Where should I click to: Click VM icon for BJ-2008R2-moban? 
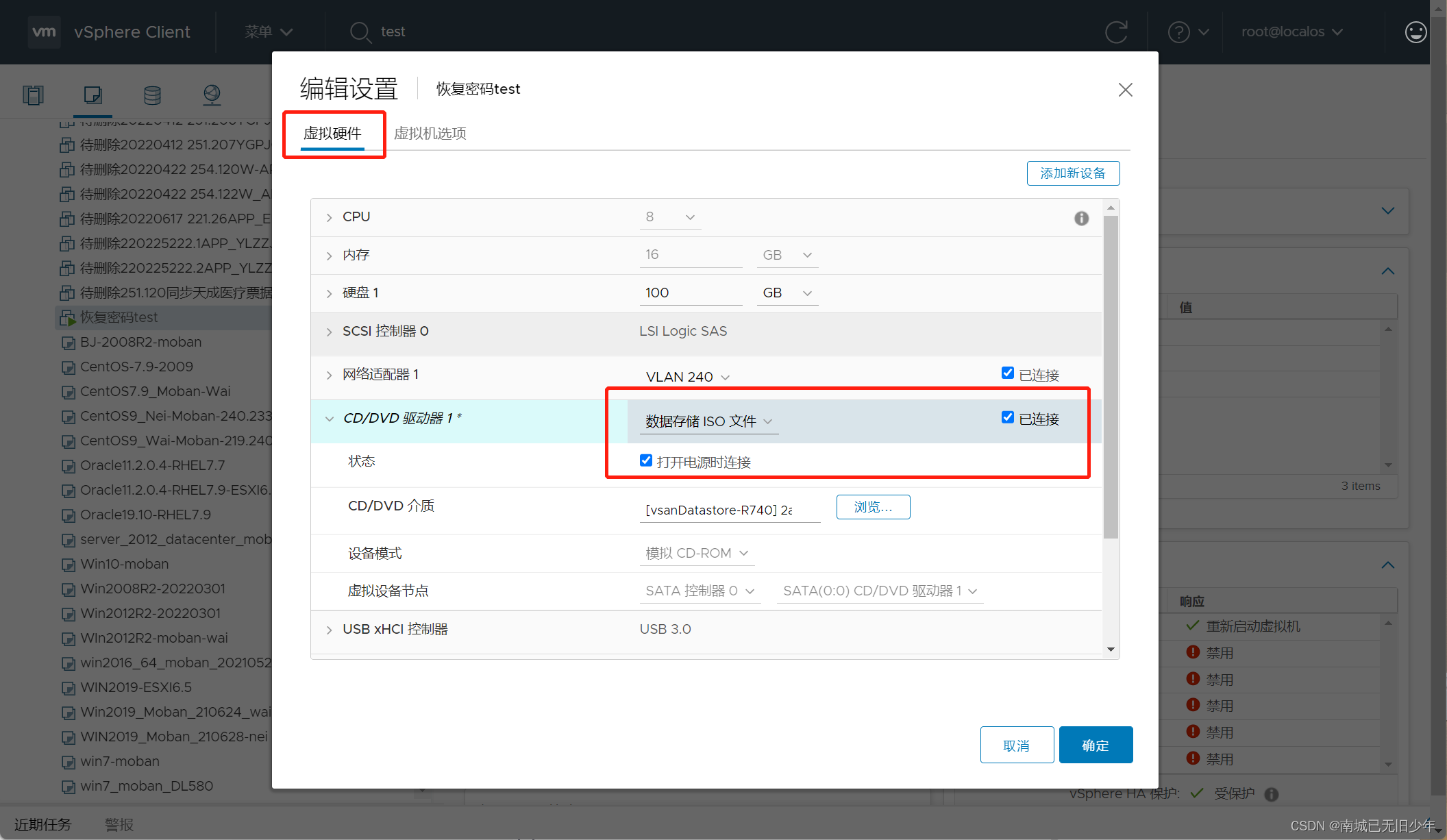tap(68, 343)
